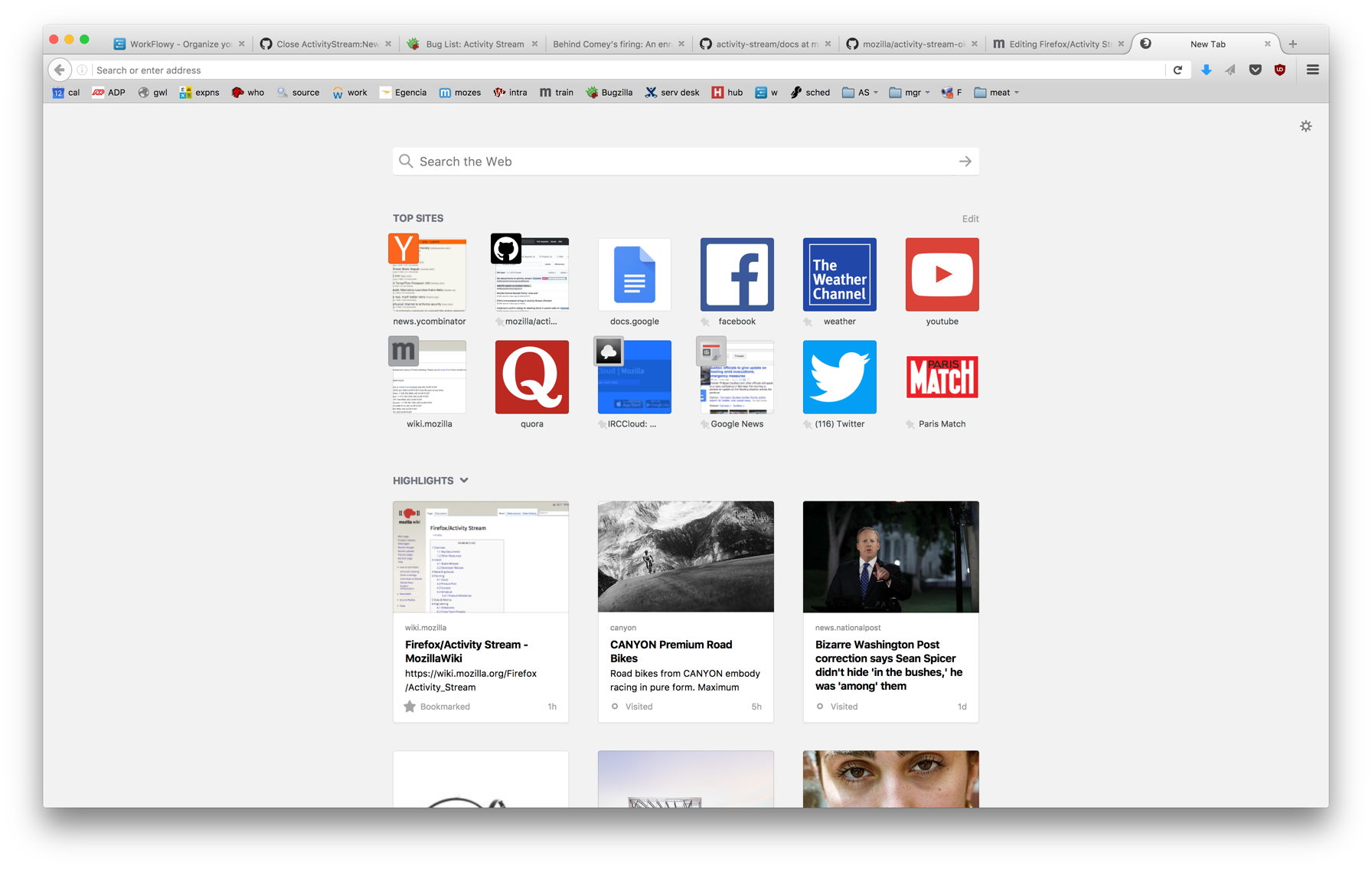Open the mozes bookmark
1372x869 pixels.
click(460, 93)
